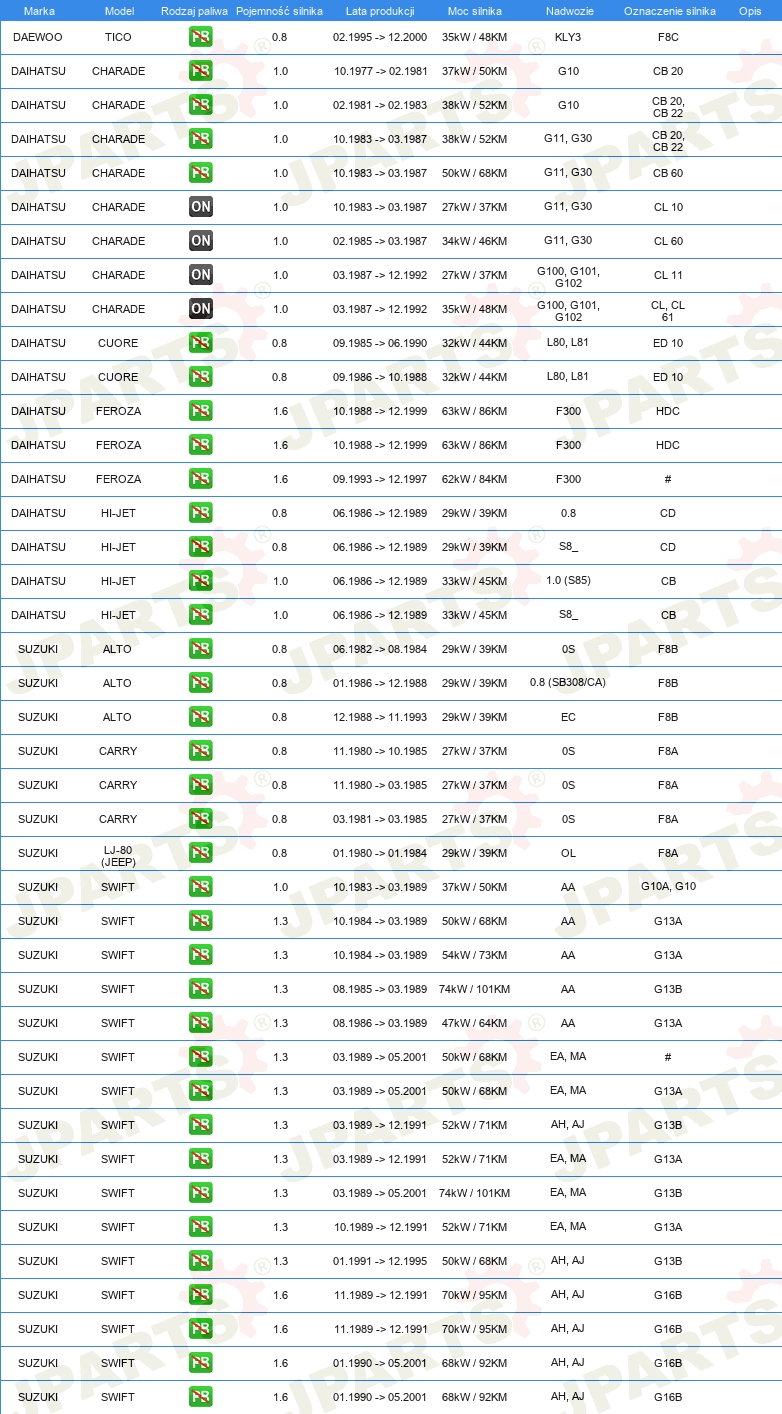Image resolution: width=782 pixels, height=1414 pixels.
Task: Click the petrol icon in the SWIFT 10.1989 row
Action: (x=200, y=1227)
